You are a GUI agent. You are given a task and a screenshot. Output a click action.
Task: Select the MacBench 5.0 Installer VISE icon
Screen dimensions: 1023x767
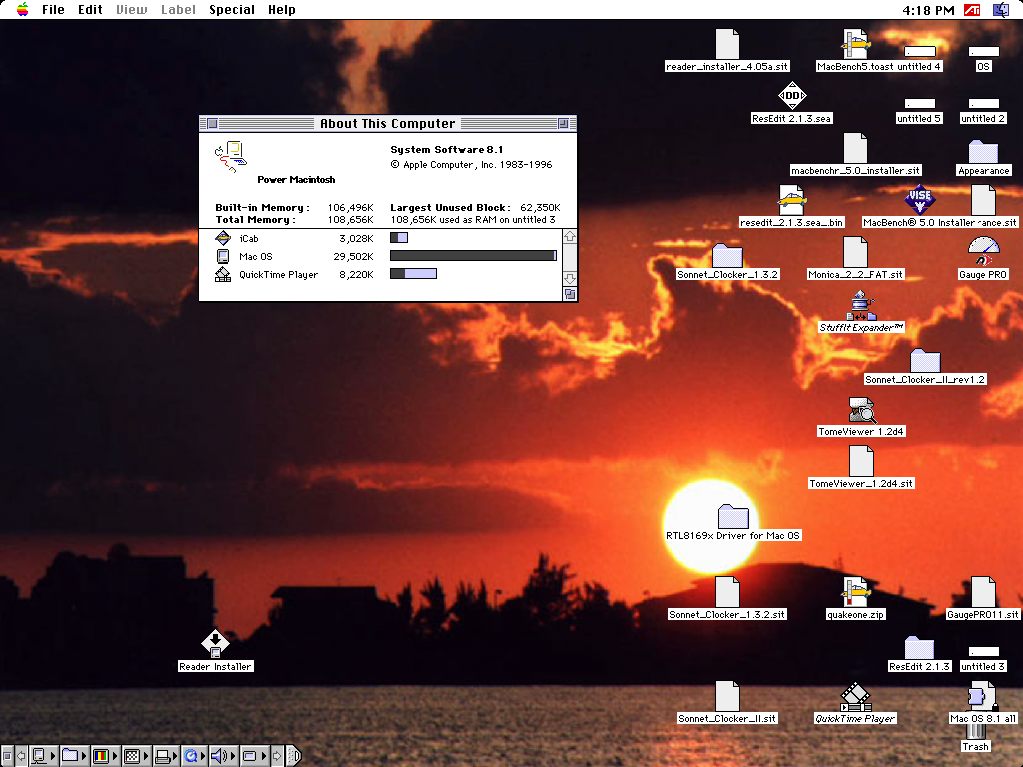pyautogui.click(x=919, y=200)
